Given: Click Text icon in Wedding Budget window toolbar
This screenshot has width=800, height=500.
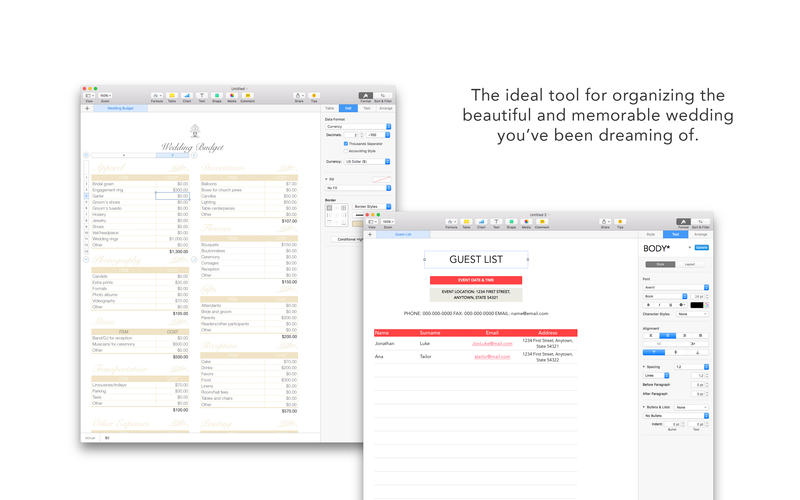Looking at the screenshot, I should coord(202,95).
